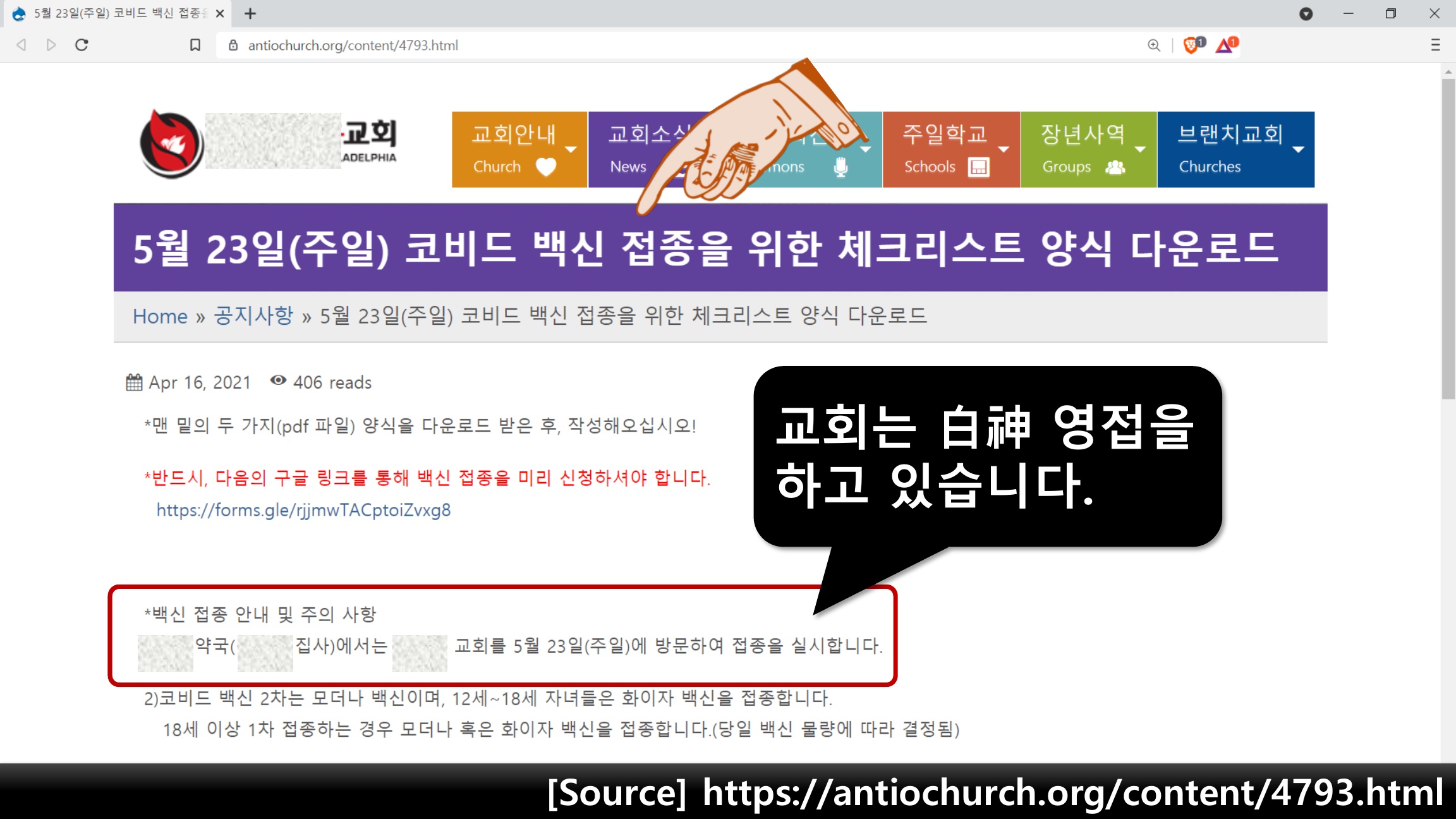Click the scrollbar up arrow
This screenshot has width=1456, height=819.
coord(1448,72)
